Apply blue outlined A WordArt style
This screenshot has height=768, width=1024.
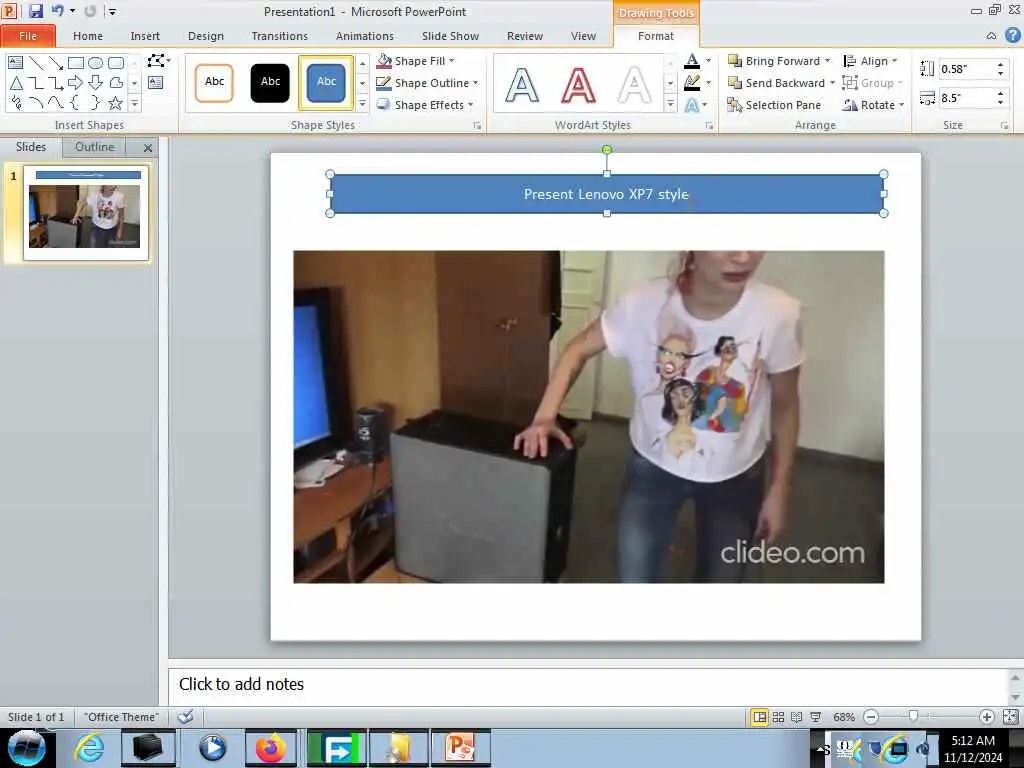point(522,85)
